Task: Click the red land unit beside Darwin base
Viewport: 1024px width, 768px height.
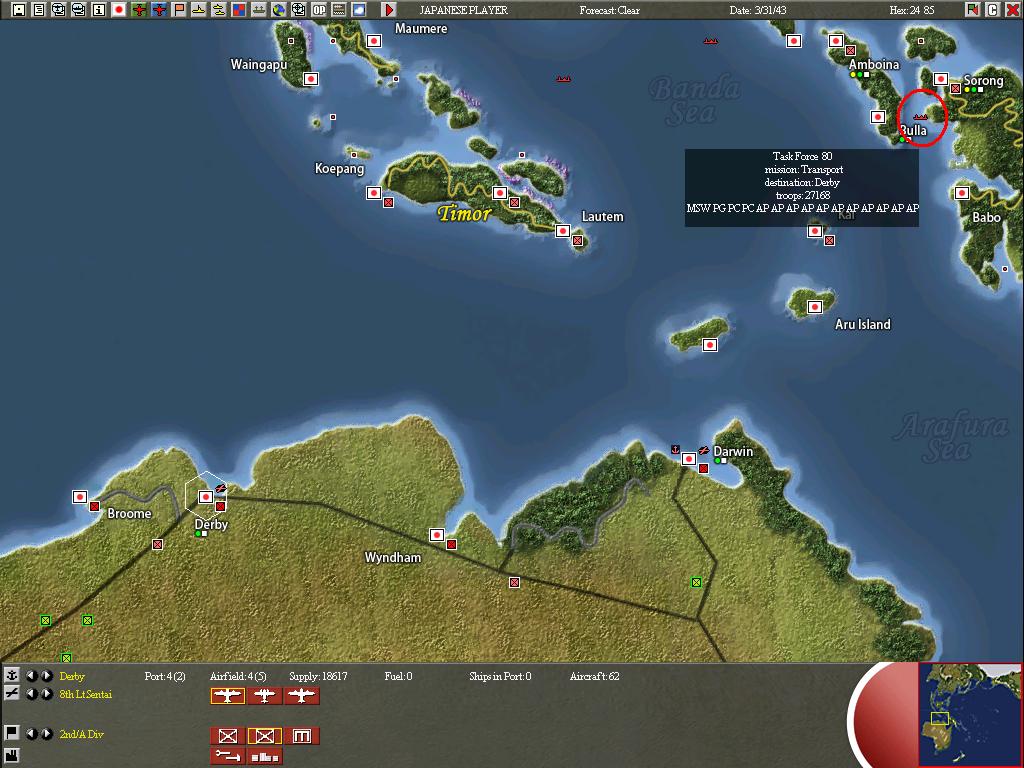Action: [x=703, y=468]
